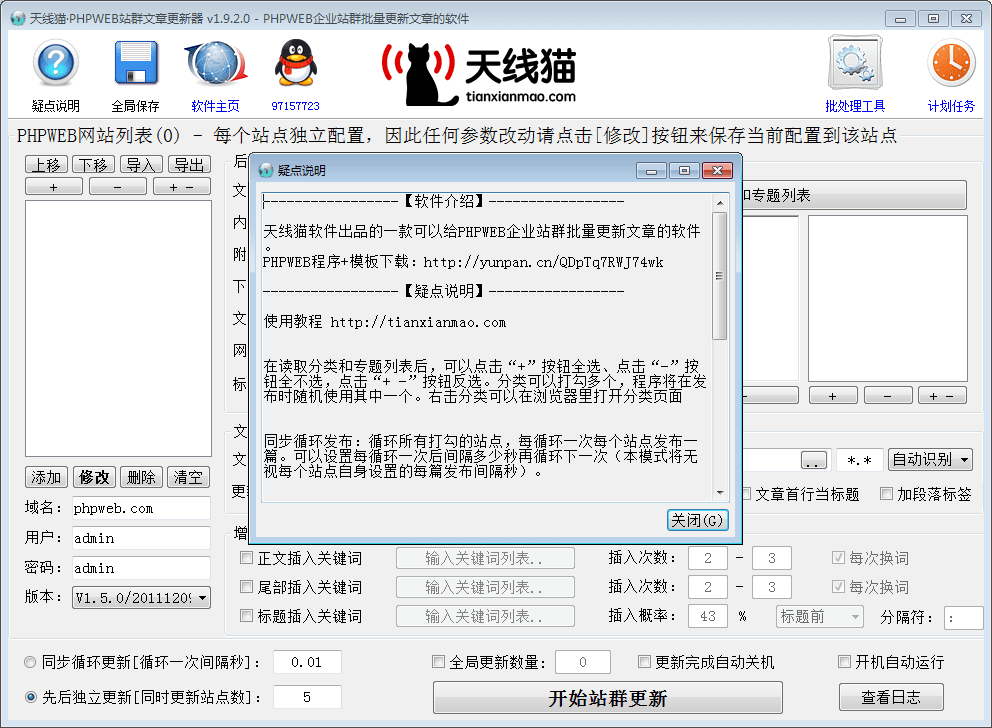Enable 正文插入关键词 checkbox
992x728 pixels.
246,558
